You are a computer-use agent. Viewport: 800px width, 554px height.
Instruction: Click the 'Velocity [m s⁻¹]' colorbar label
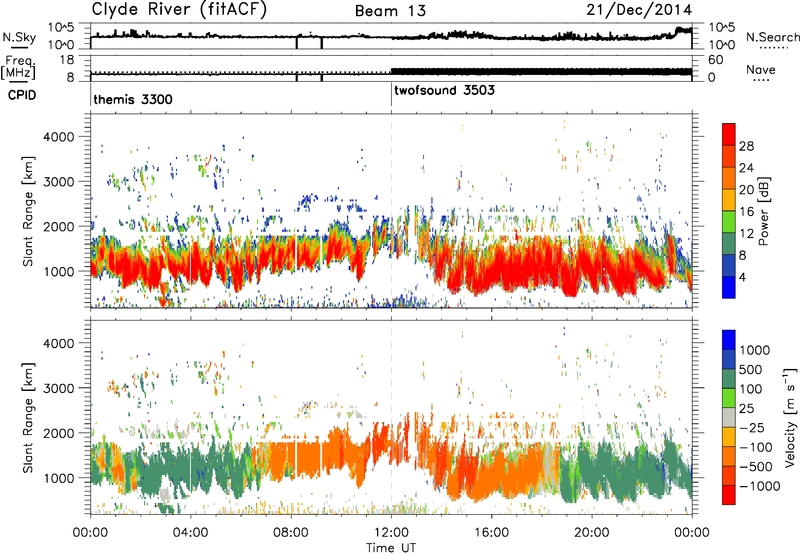790,417
